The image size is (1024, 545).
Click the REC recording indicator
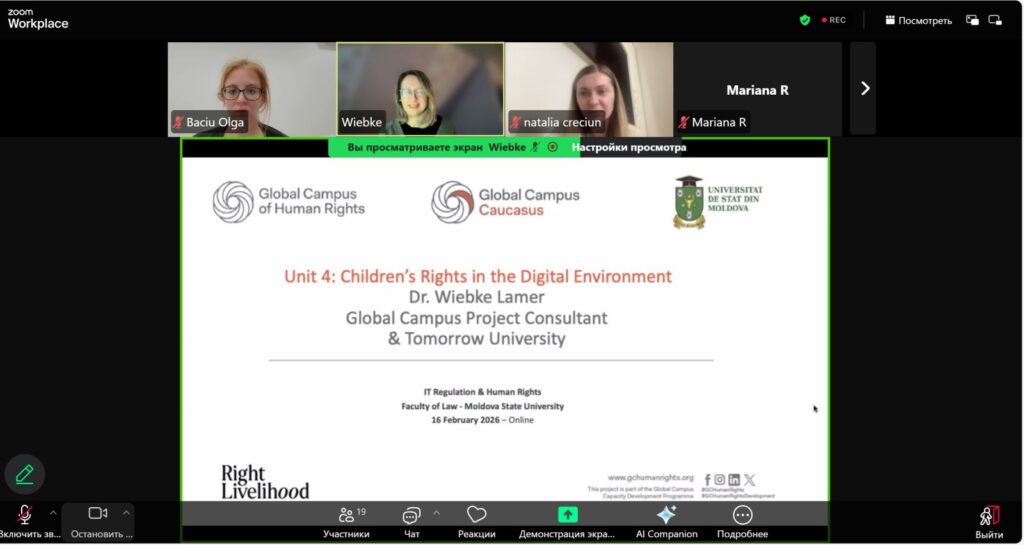[x=833, y=20]
